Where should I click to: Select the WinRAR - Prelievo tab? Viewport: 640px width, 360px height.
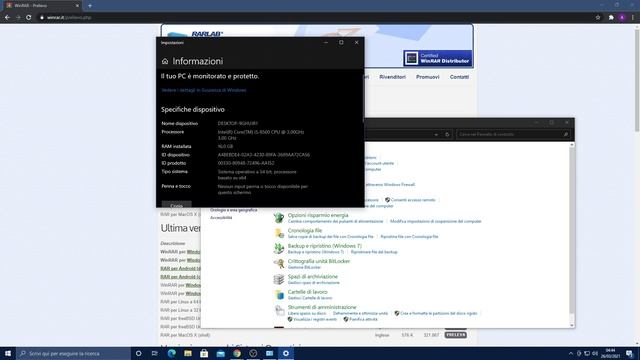click(42, 6)
